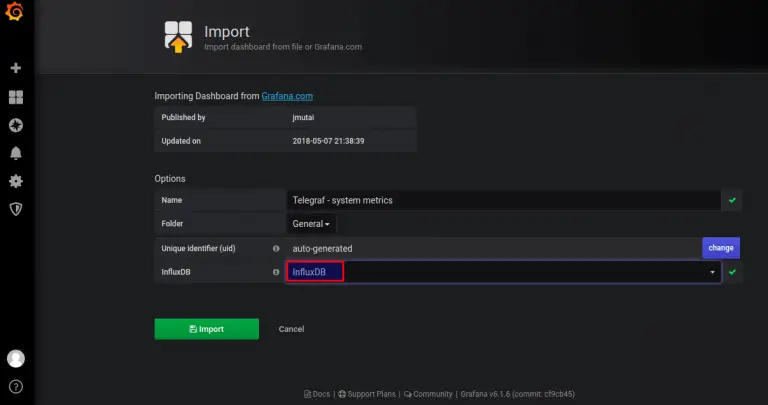The width and height of the screenshot is (768, 405).
Task: Open the Alerting bell icon
Action: (x=16, y=153)
